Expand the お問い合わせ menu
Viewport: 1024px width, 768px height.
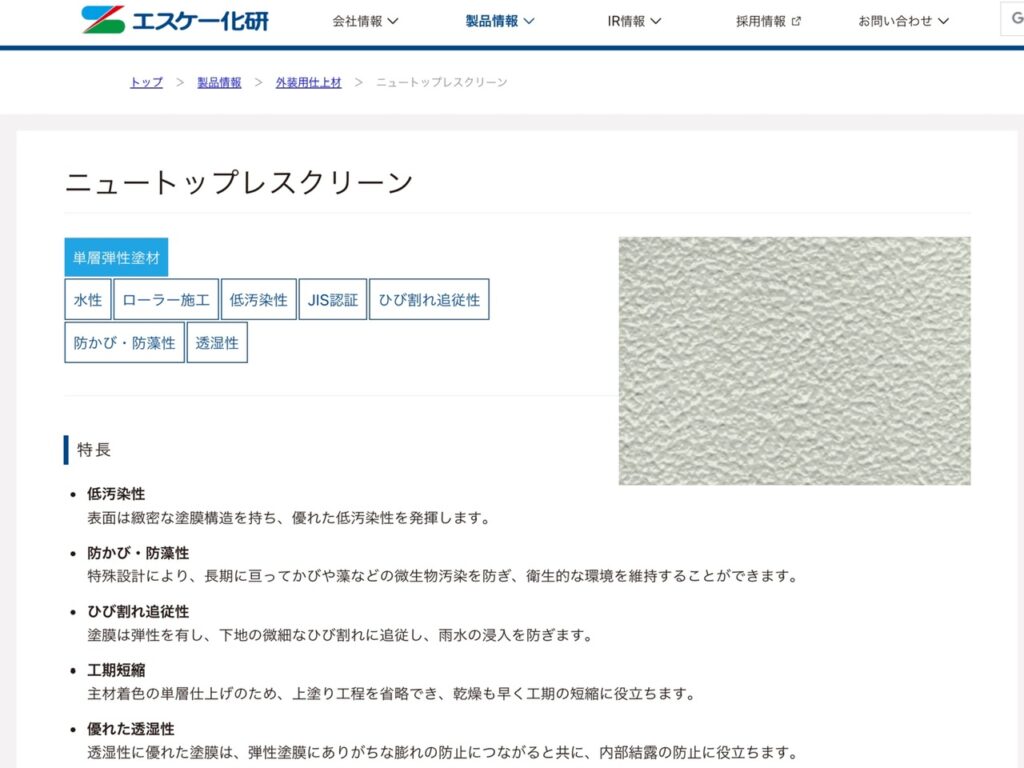click(903, 21)
